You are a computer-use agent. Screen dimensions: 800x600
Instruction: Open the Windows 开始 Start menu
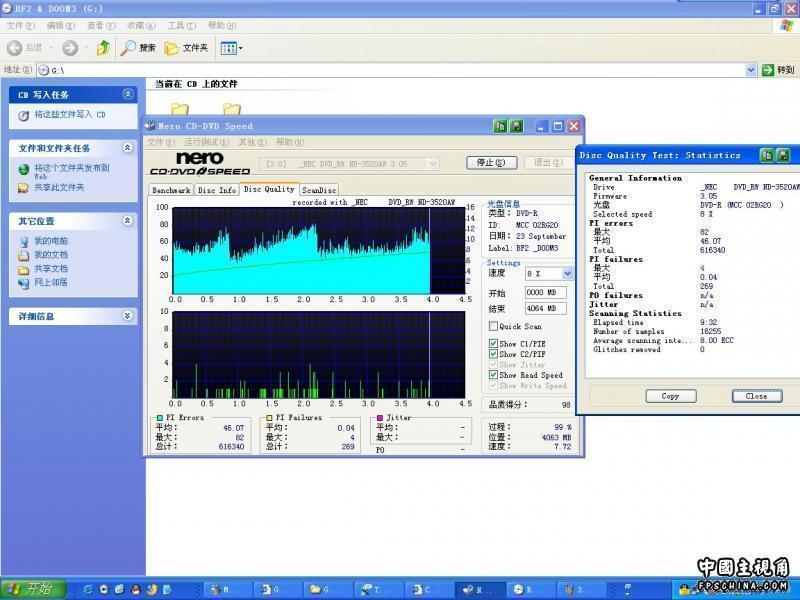32,589
